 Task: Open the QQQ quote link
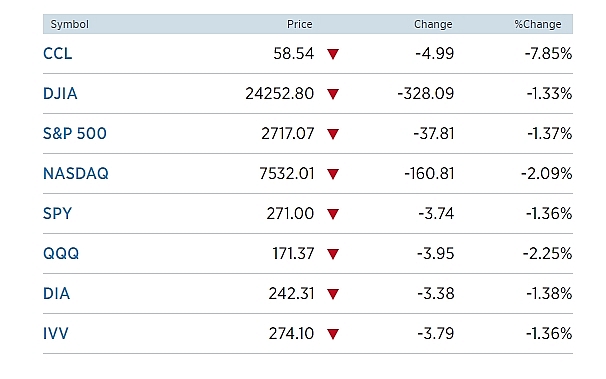pos(61,253)
